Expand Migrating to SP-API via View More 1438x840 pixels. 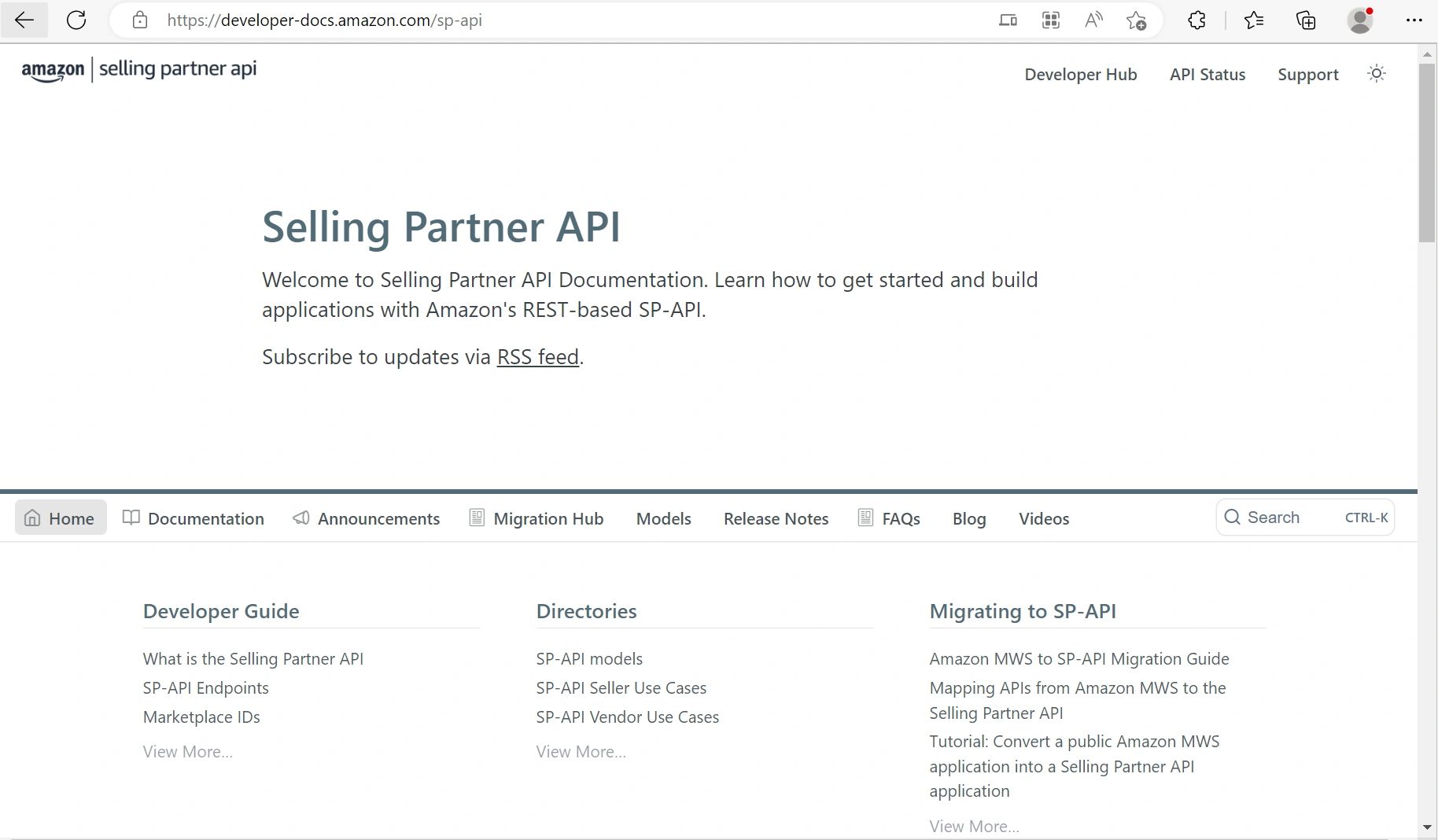974,826
